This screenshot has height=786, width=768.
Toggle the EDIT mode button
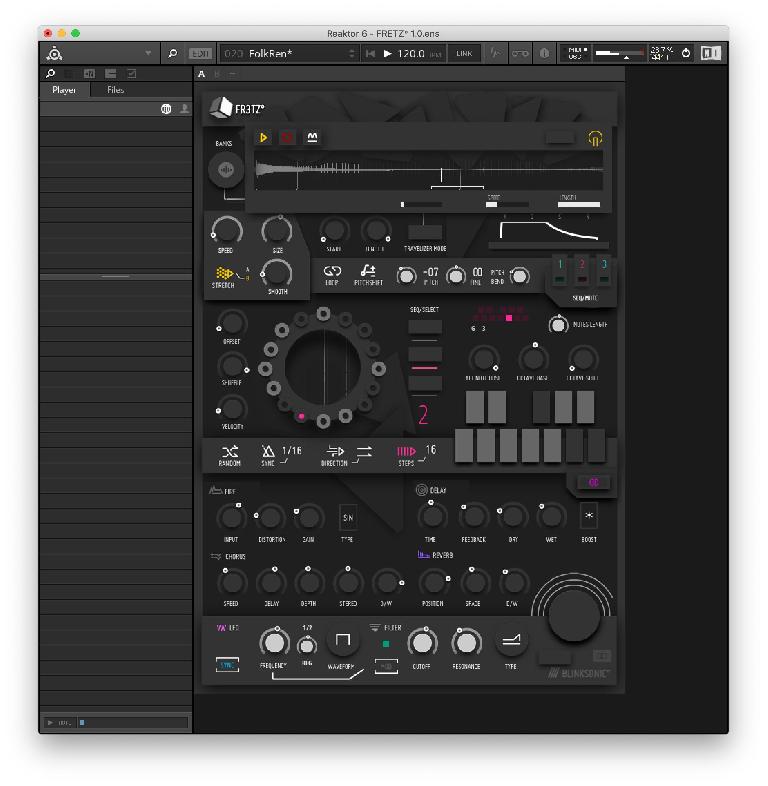coord(200,53)
